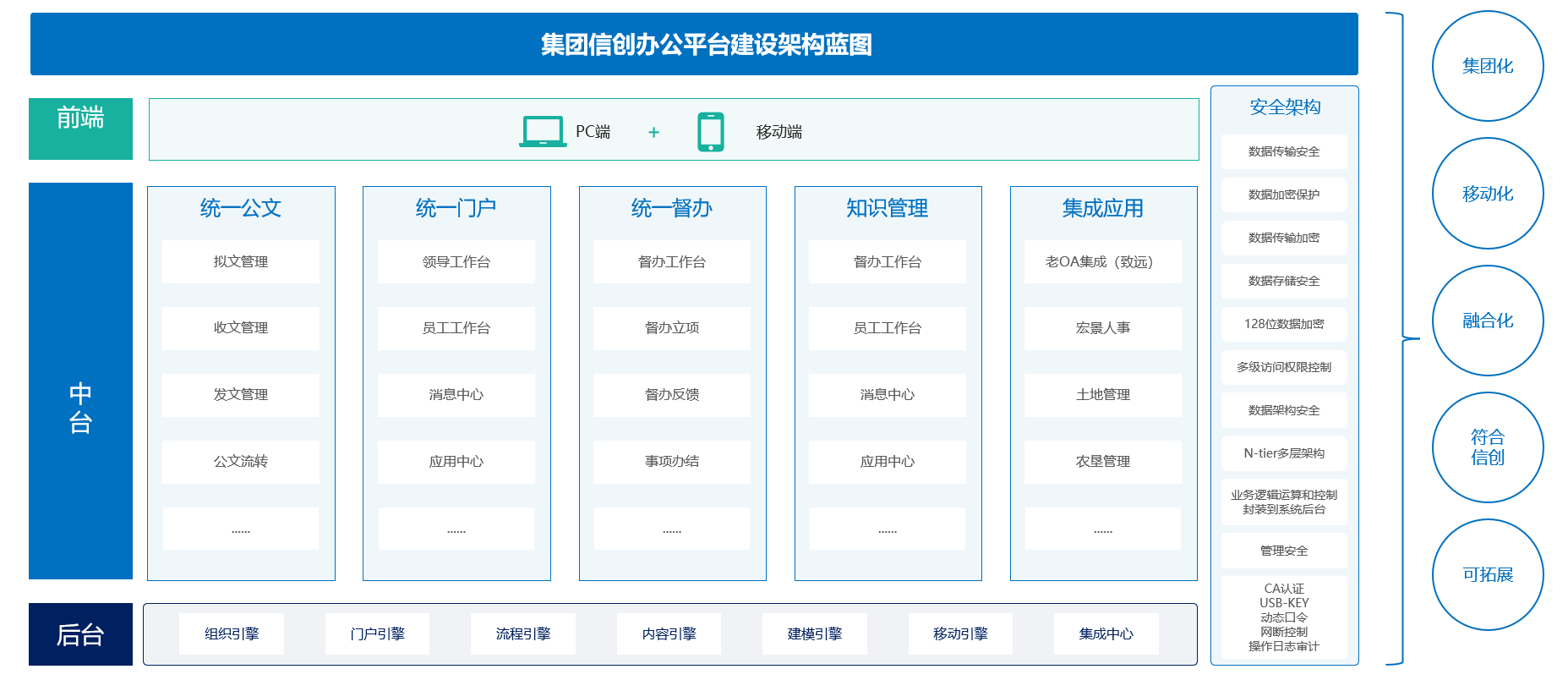1568x680 pixels.
Task: Select the 集成应用 column heading
Action: 1103,208
